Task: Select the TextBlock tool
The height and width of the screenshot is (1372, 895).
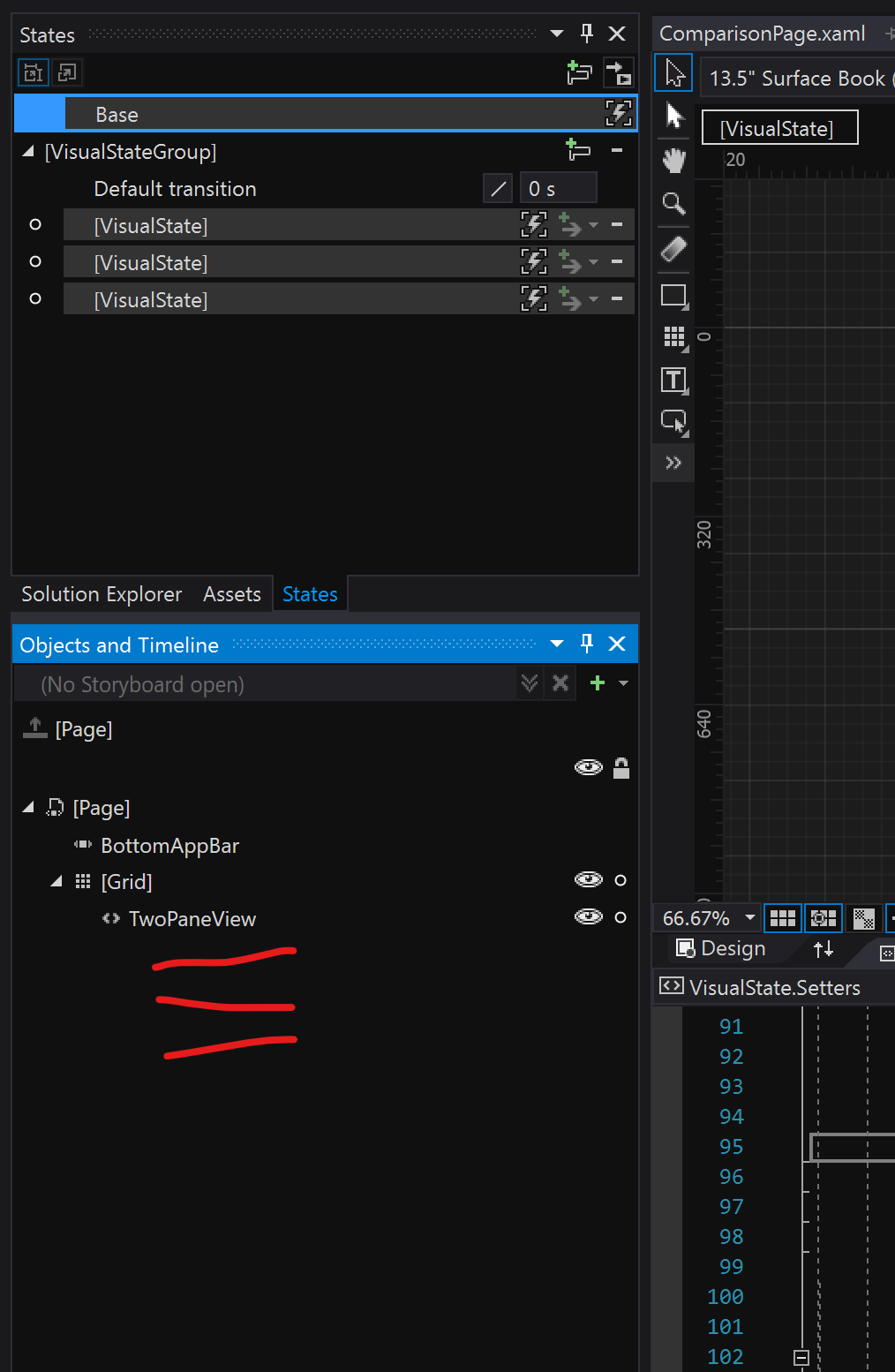Action: click(x=674, y=381)
